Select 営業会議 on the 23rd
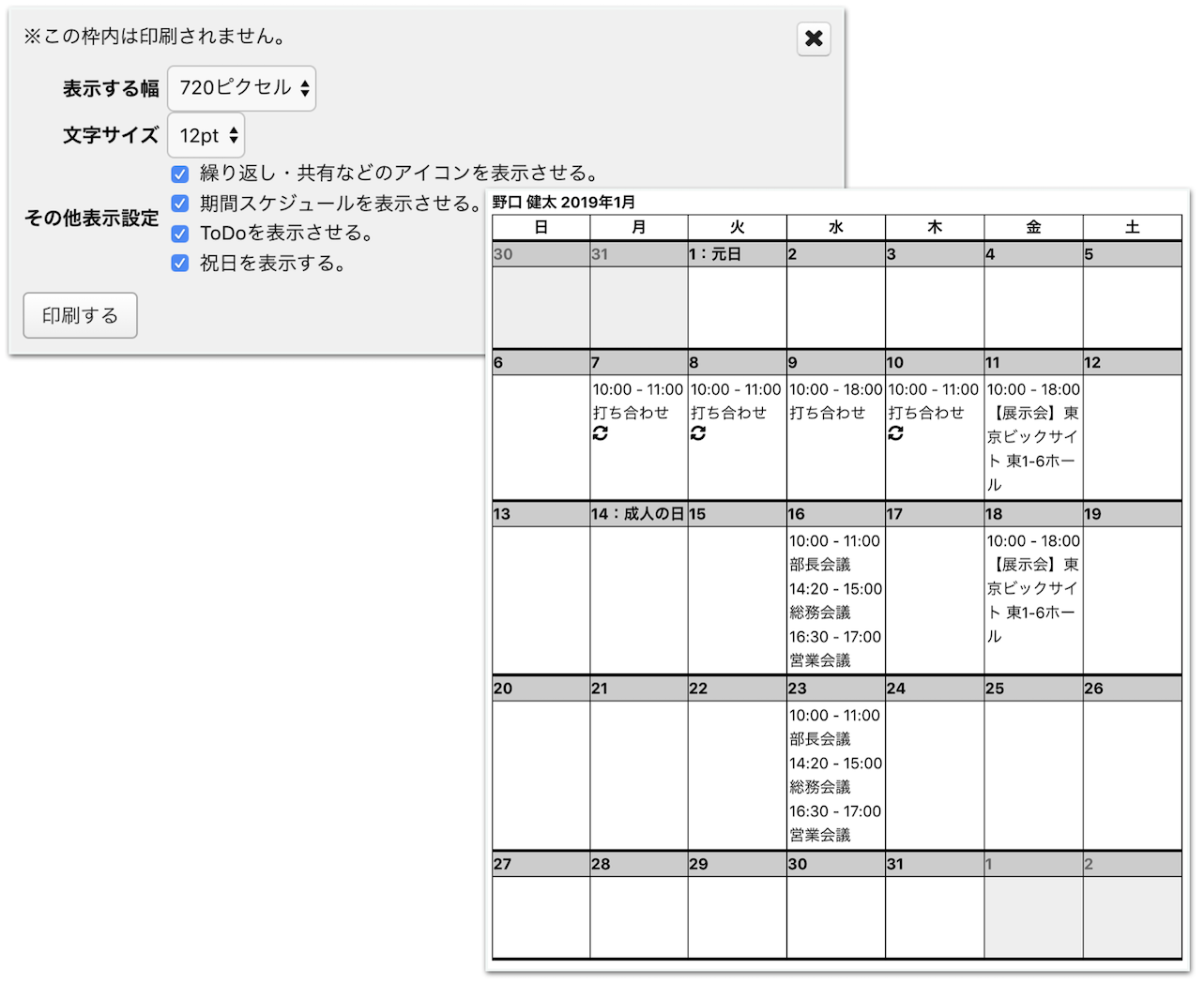The width and height of the screenshot is (1204, 984). coord(820,835)
